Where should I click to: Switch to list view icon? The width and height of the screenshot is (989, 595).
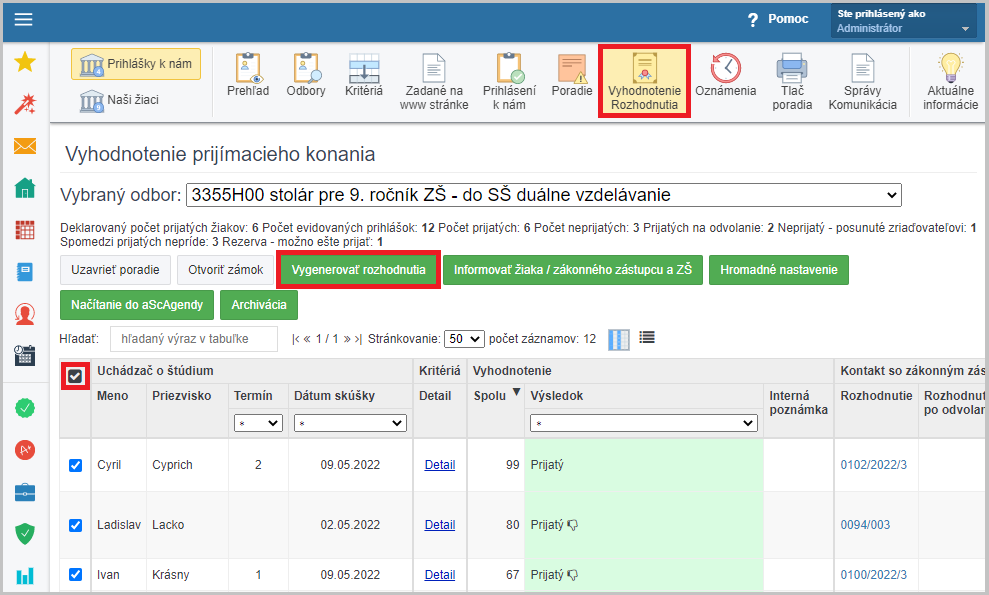[647, 338]
